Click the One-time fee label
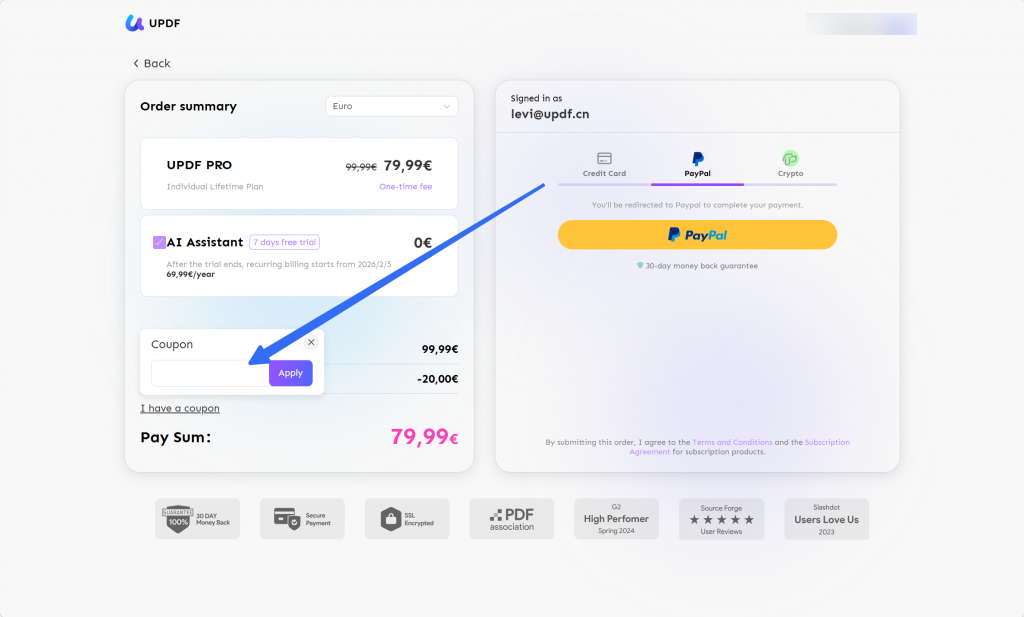Viewport: 1024px width, 617px height. click(x=406, y=187)
